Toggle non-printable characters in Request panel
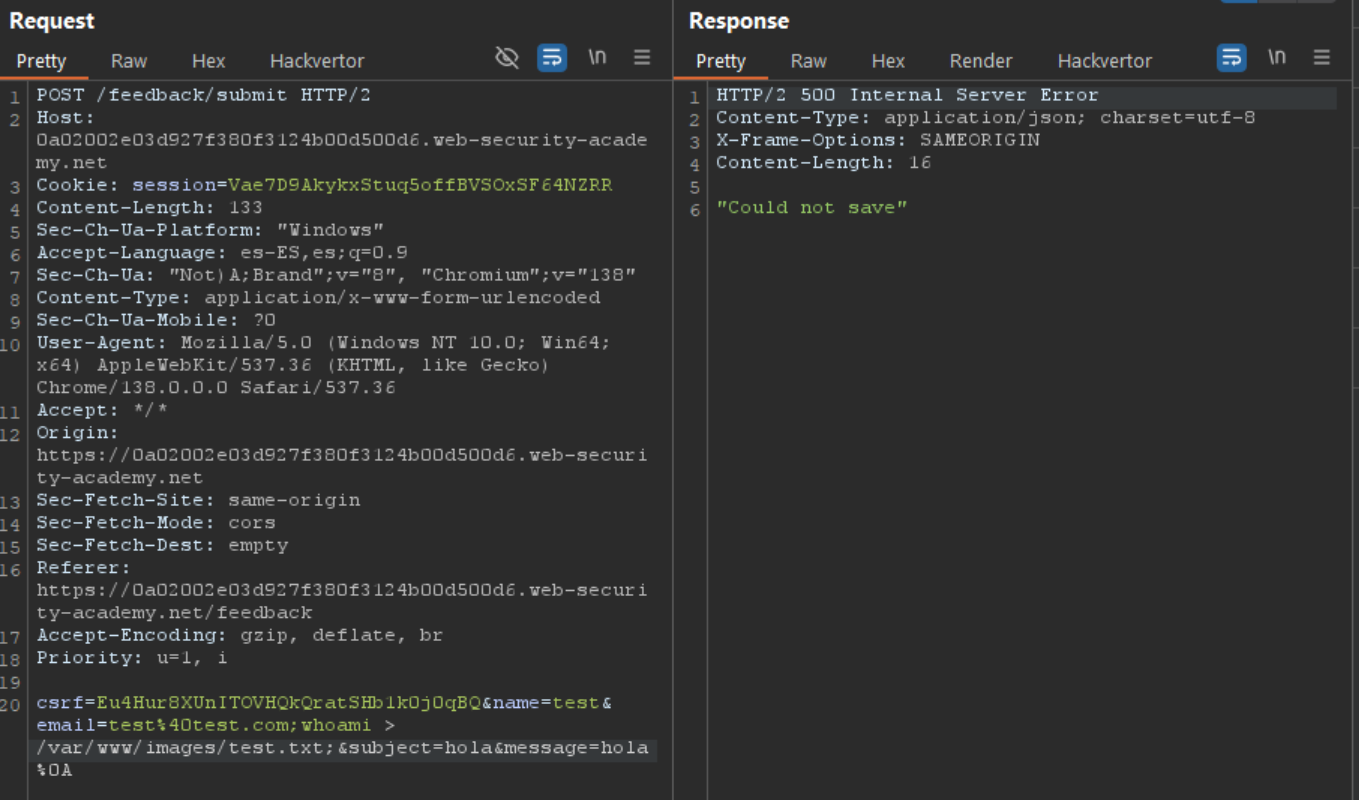The width and height of the screenshot is (1359, 800). coord(597,58)
